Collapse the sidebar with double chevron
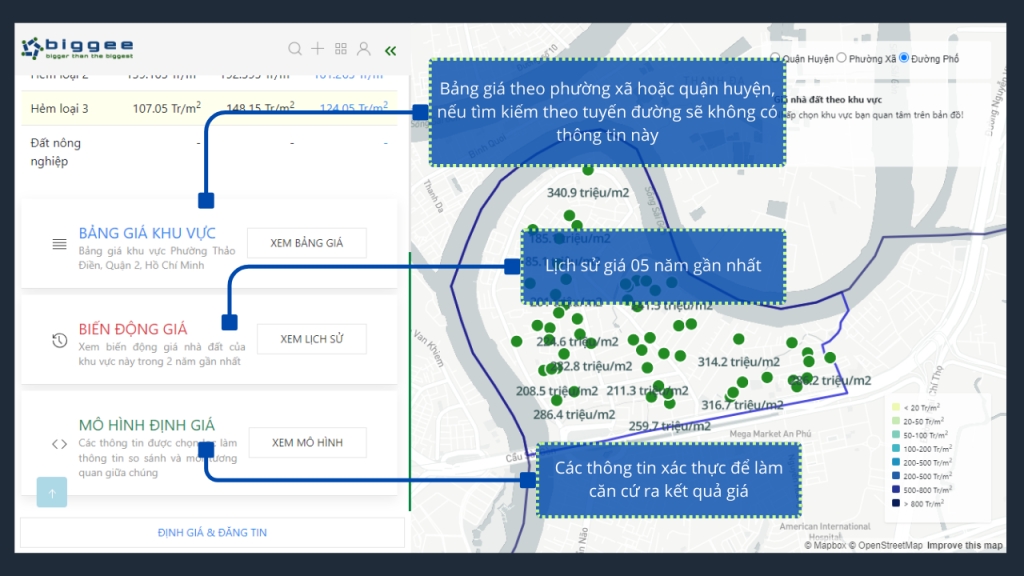Screen dimensions: 1024x576 pos(390,50)
